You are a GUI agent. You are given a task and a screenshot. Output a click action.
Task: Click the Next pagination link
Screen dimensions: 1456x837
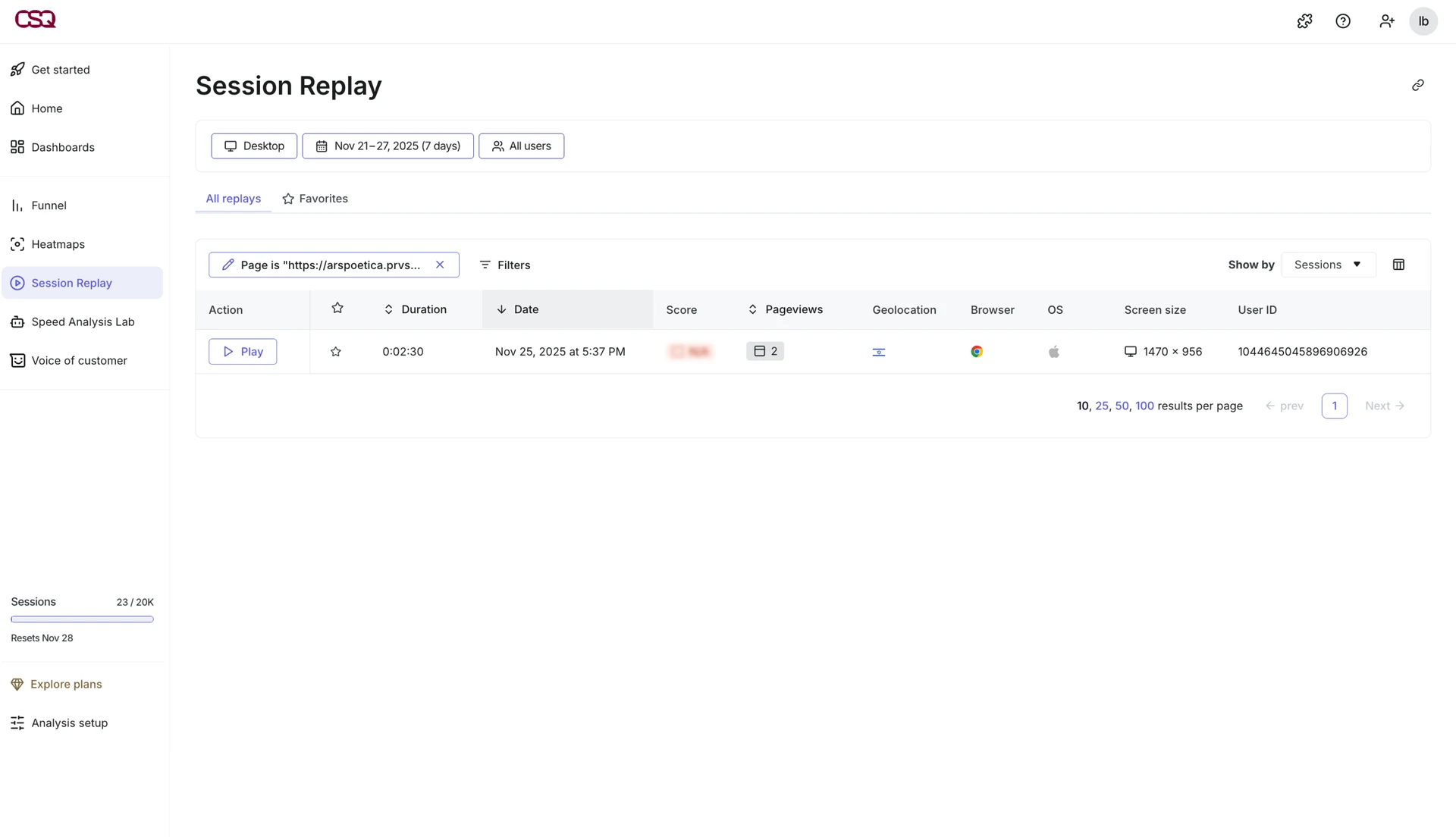(1384, 406)
